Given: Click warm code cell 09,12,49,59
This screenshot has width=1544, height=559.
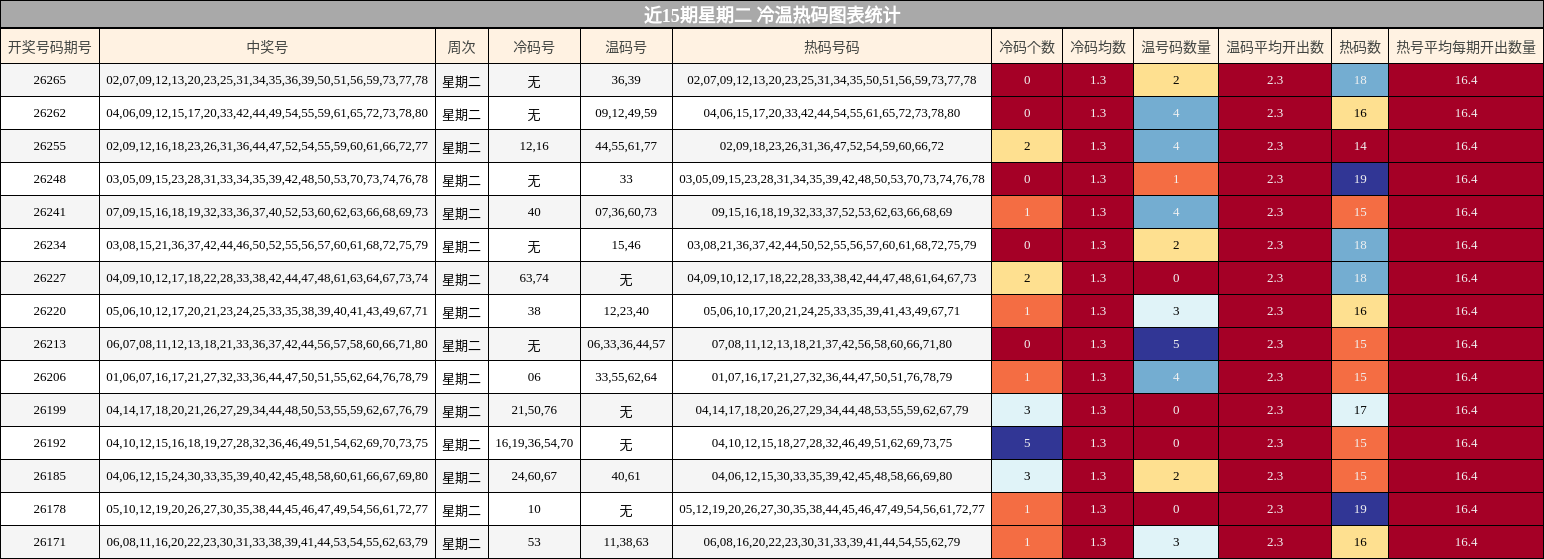Looking at the screenshot, I should 626,113.
